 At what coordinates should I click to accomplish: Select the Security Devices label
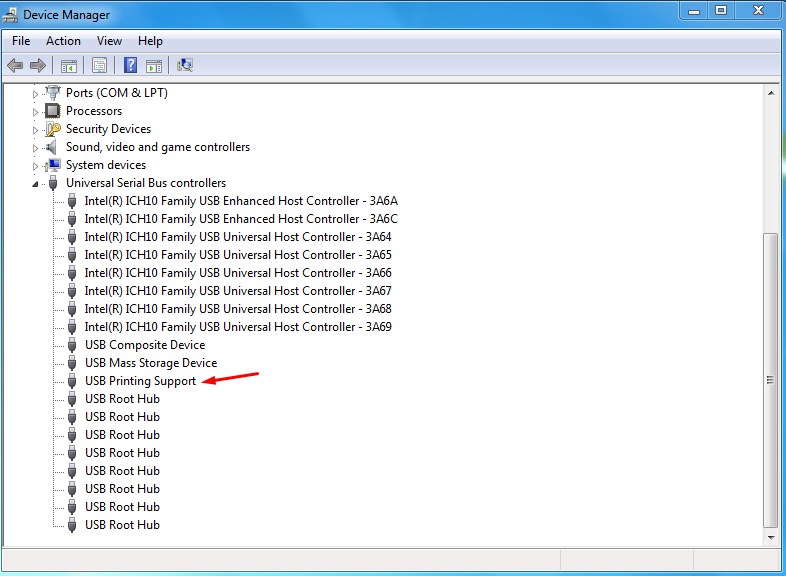[x=108, y=129]
